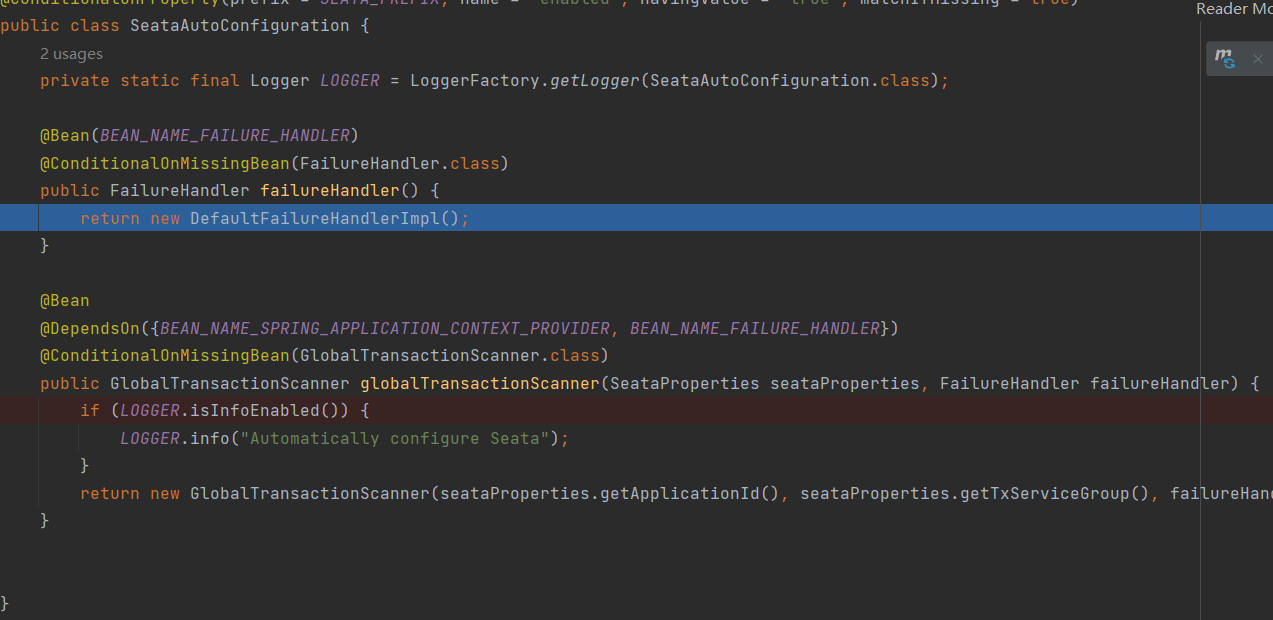Click the @DependsOn annotation
Viewport: 1273px width, 620px height.
click(90, 328)
